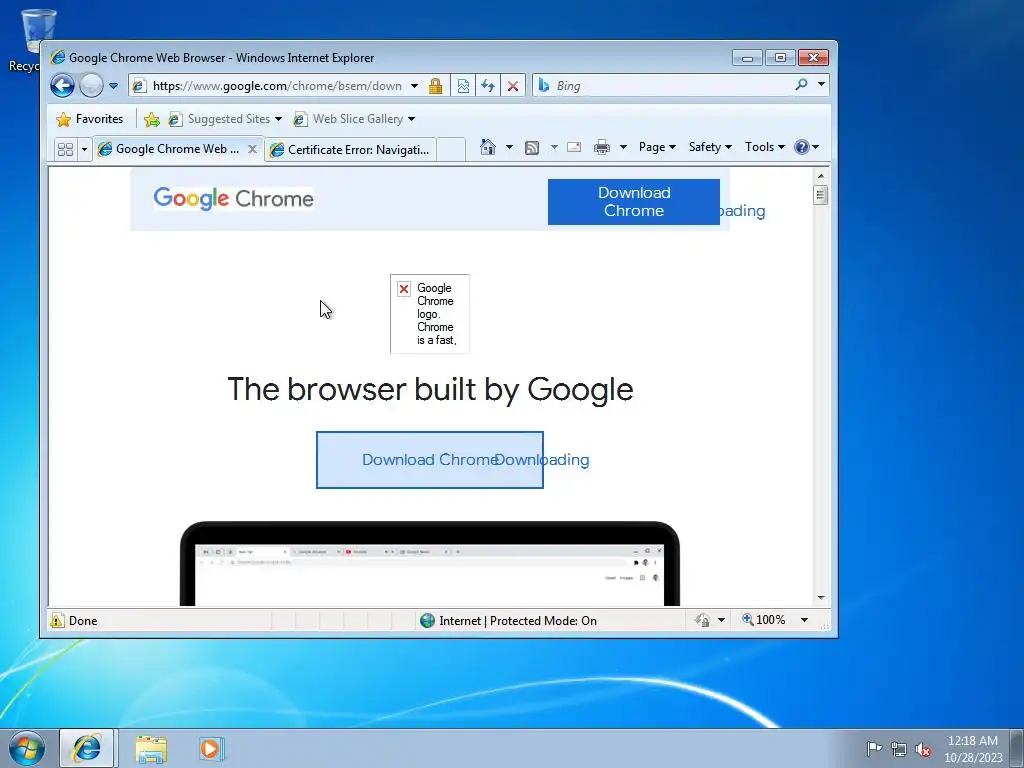Click the scrollbar down arrow
The width and height of the screenshot is (1024, 768).
coord(821,598)
